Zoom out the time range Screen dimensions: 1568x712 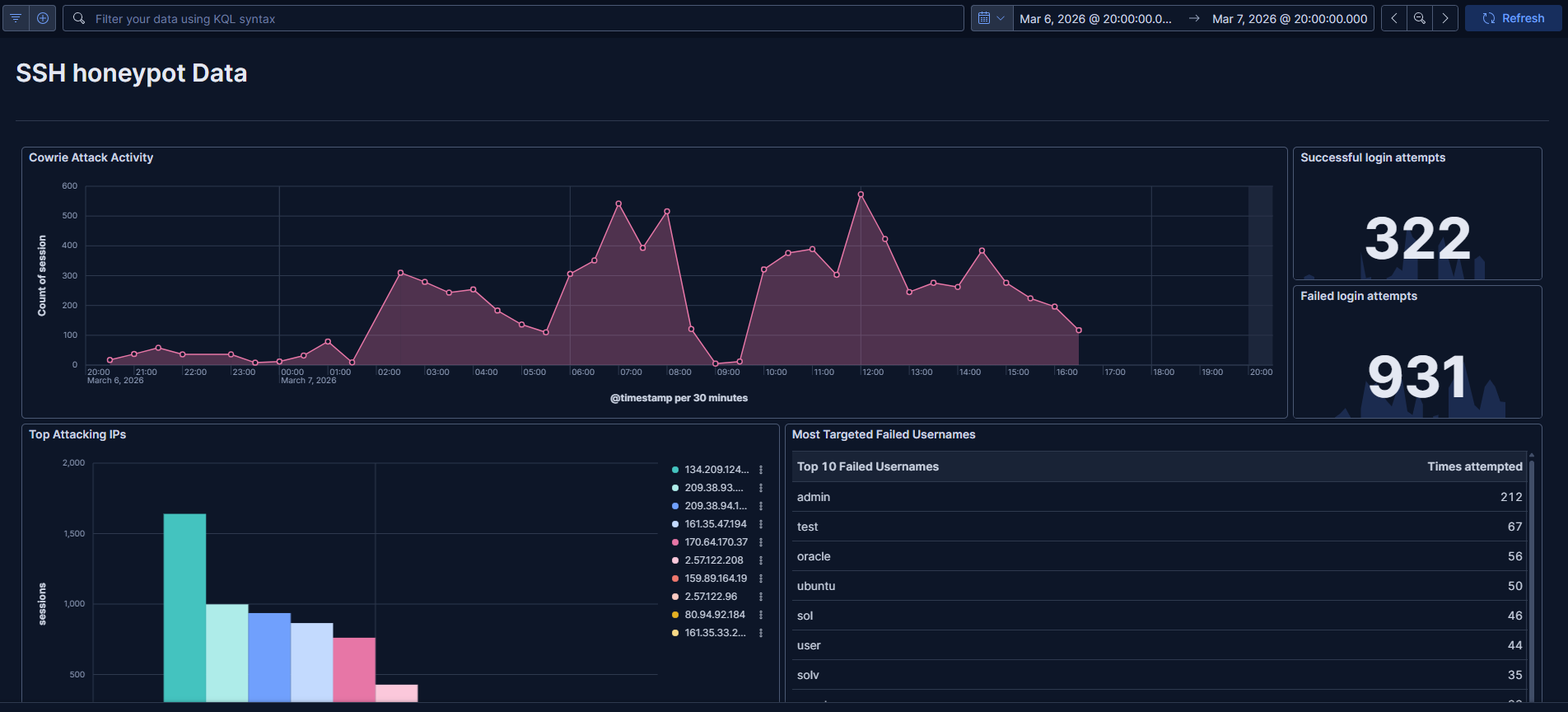pos(1419,18)
